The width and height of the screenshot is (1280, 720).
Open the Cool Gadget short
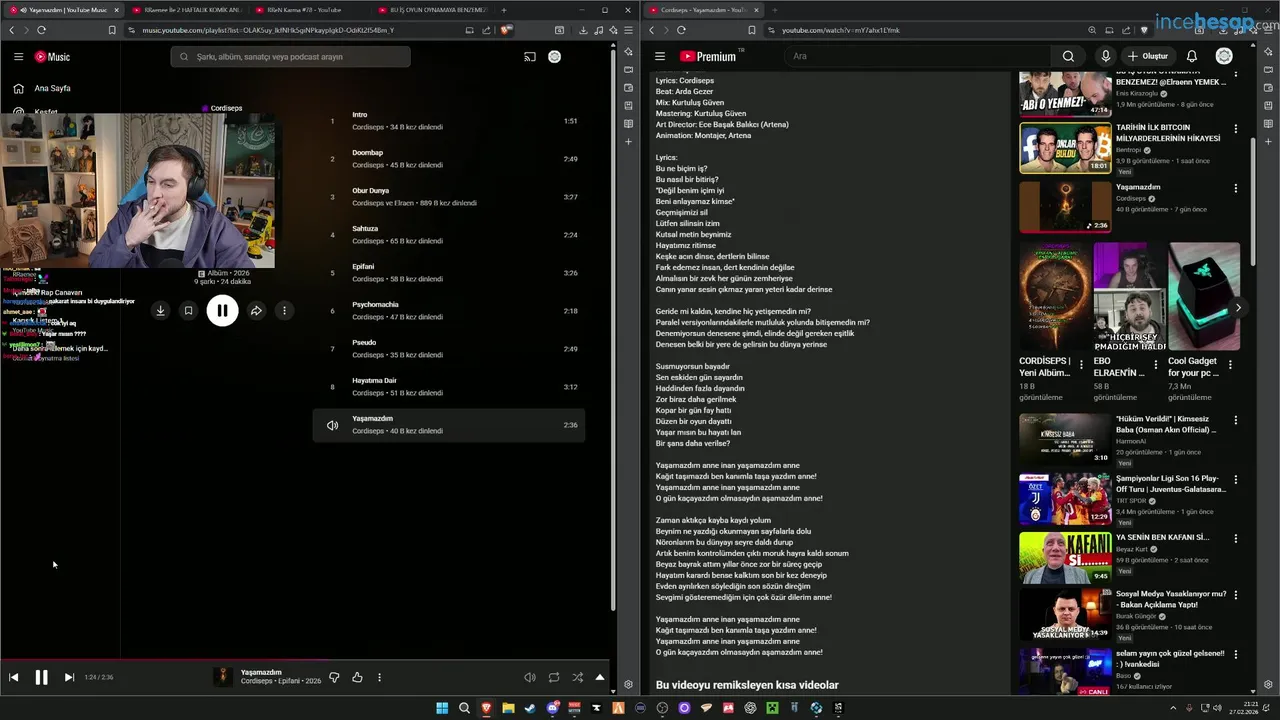point(1204,296)
